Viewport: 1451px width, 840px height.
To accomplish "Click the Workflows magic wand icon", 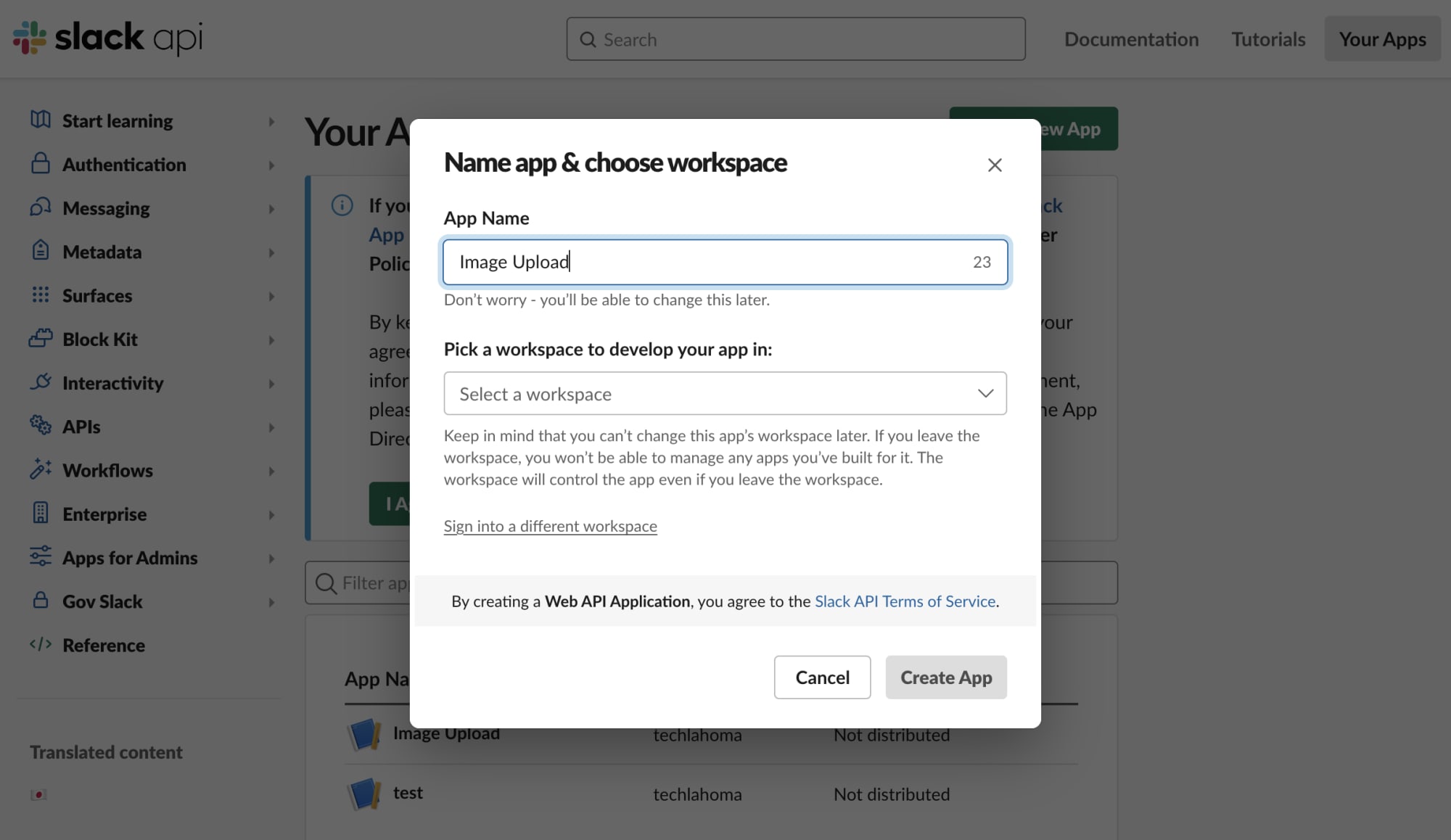I will 41,469.
